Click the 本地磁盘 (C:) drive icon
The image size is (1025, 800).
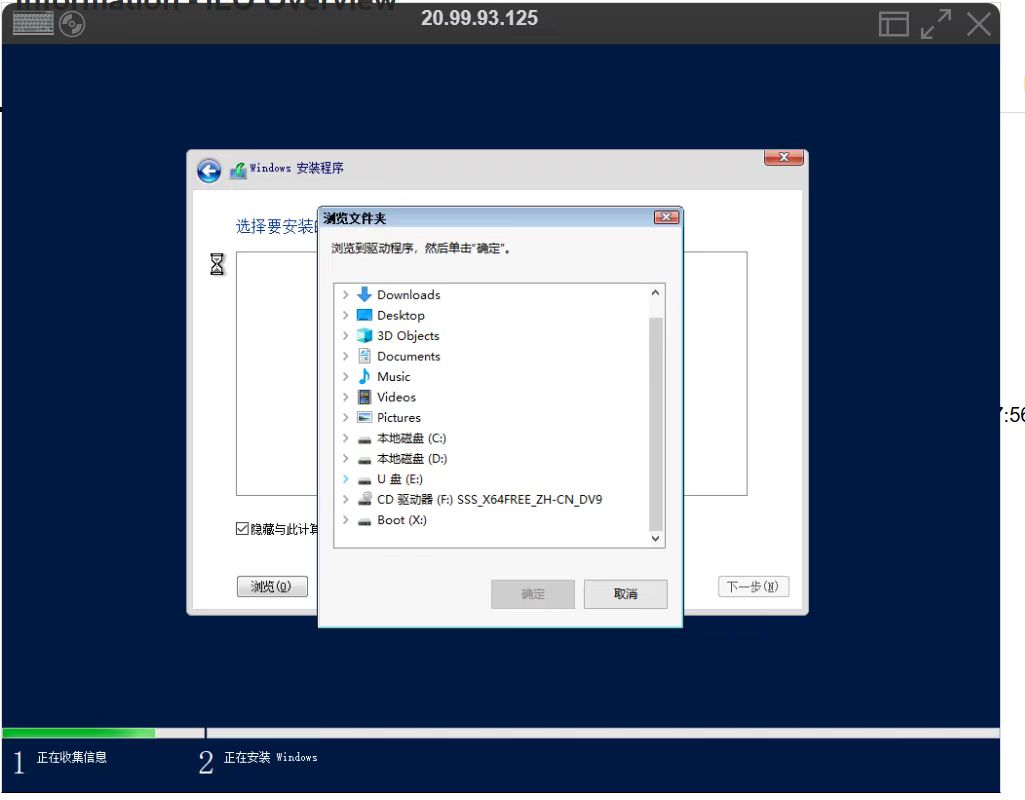pos(364,440)
